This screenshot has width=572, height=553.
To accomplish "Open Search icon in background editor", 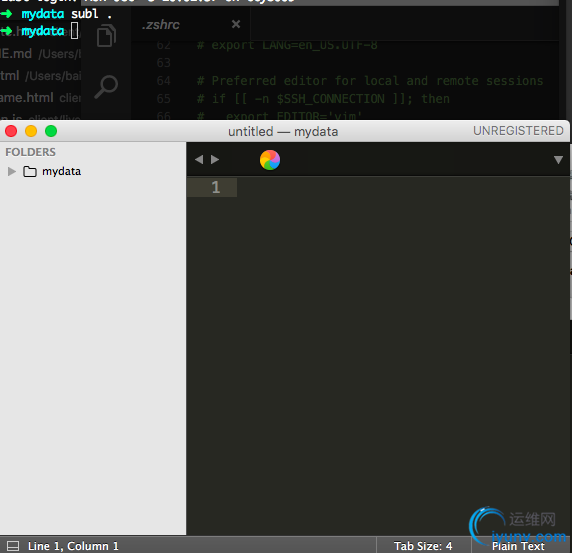I will [x=106, y=87].
